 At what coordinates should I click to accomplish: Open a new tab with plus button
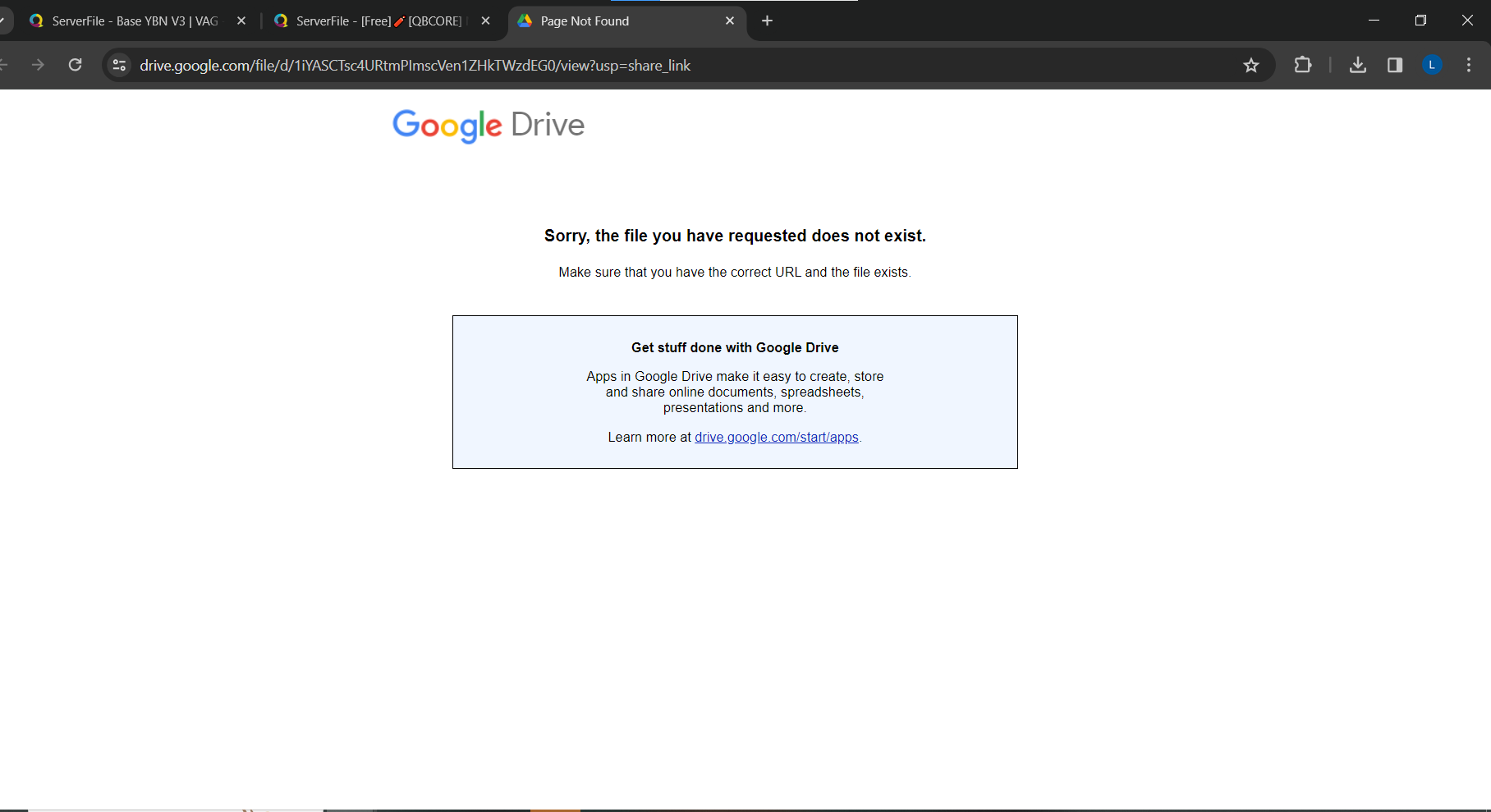tap(767, 21)
